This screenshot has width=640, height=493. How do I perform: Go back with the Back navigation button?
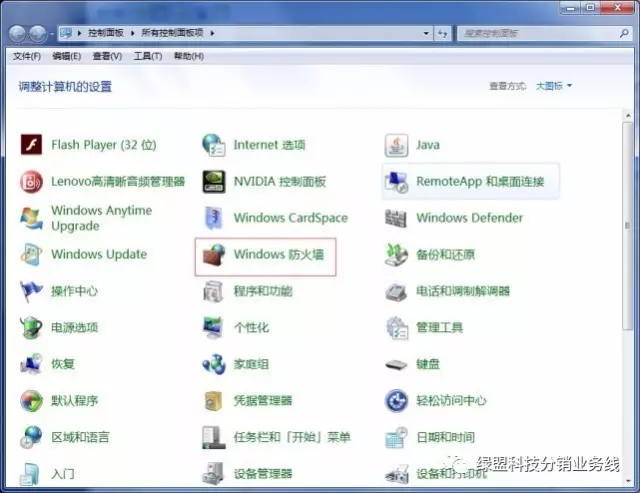[x=17, y=34]
